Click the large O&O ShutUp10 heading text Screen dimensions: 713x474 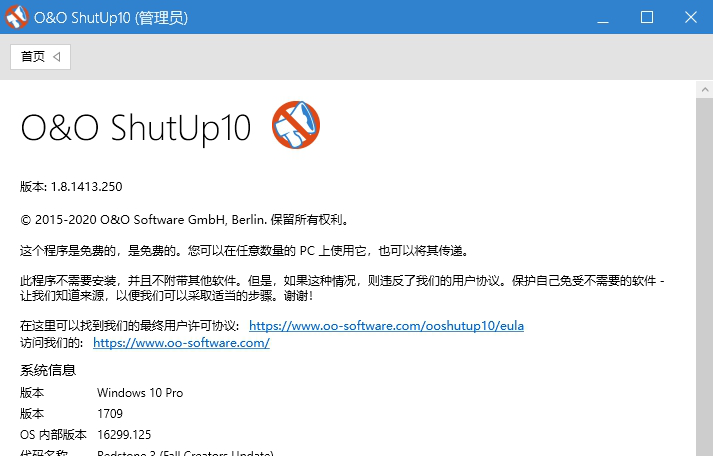click(x=136, y=127)
